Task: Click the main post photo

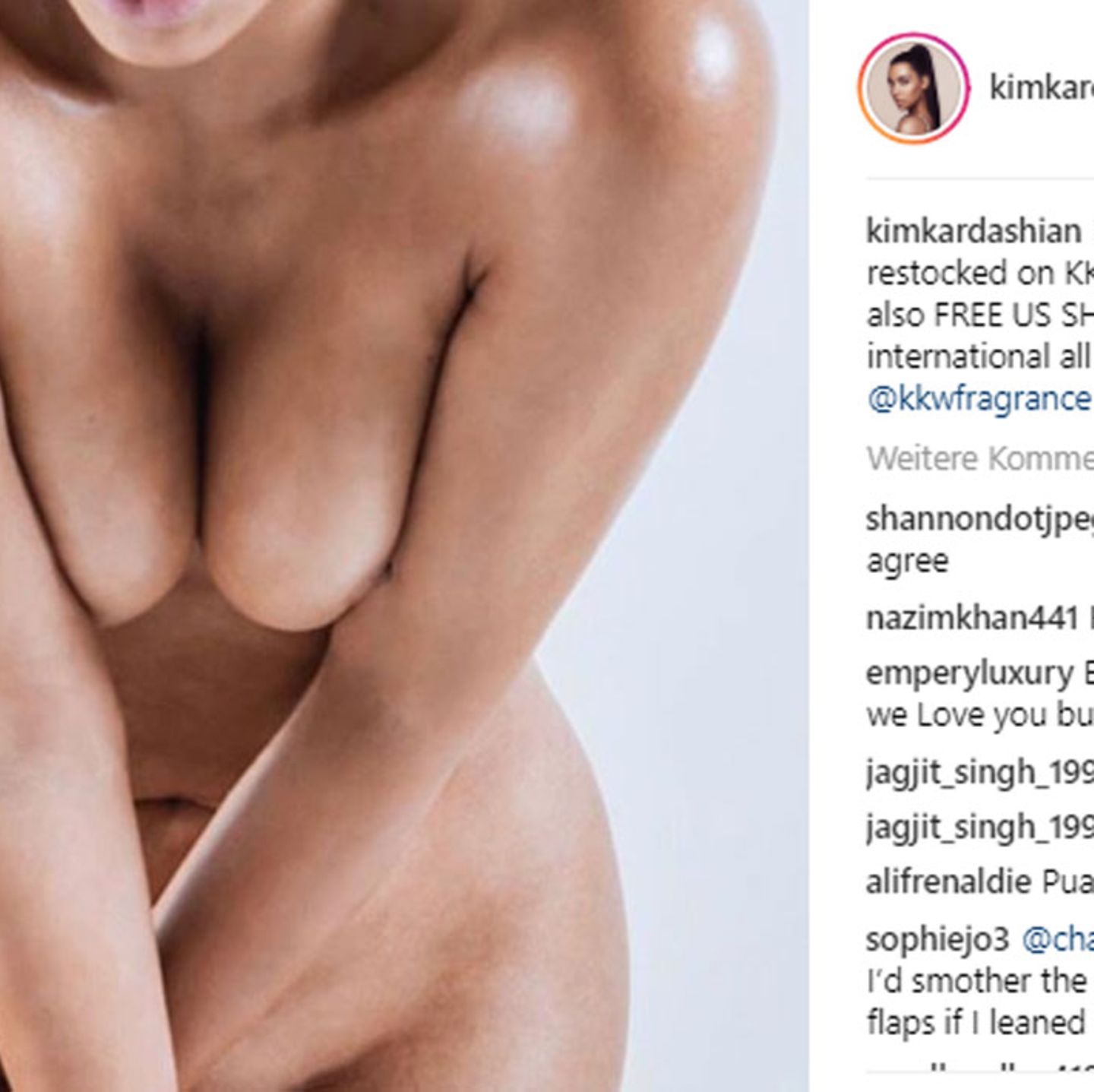Action: click(404, 546)
